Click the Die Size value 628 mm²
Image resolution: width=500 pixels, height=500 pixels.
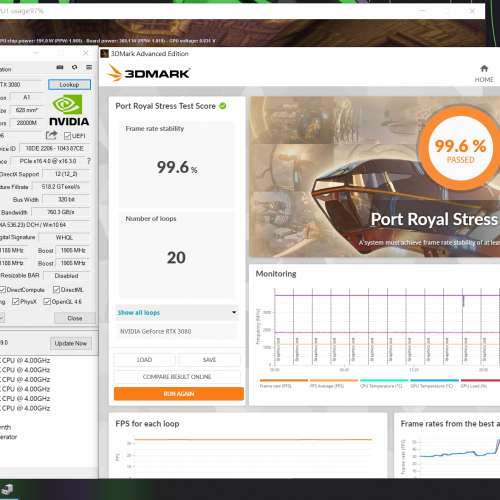point(27,110)
